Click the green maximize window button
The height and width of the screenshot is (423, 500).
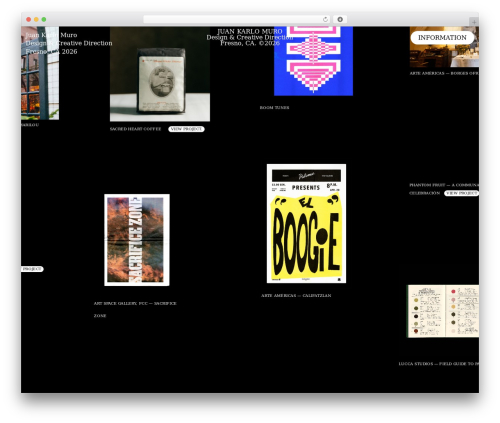click(x=44, y=19)
